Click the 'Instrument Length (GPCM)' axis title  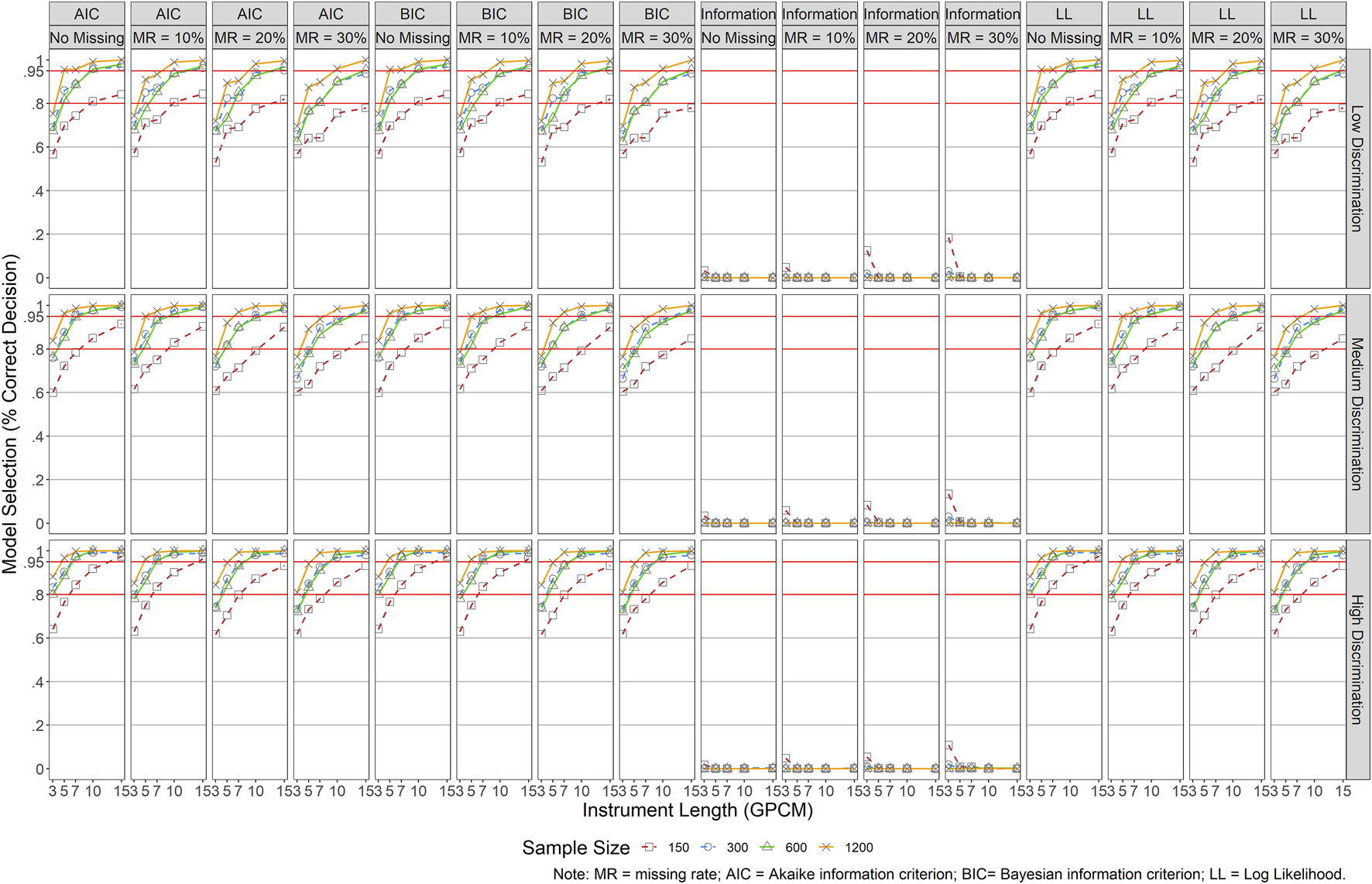[698, 810]
